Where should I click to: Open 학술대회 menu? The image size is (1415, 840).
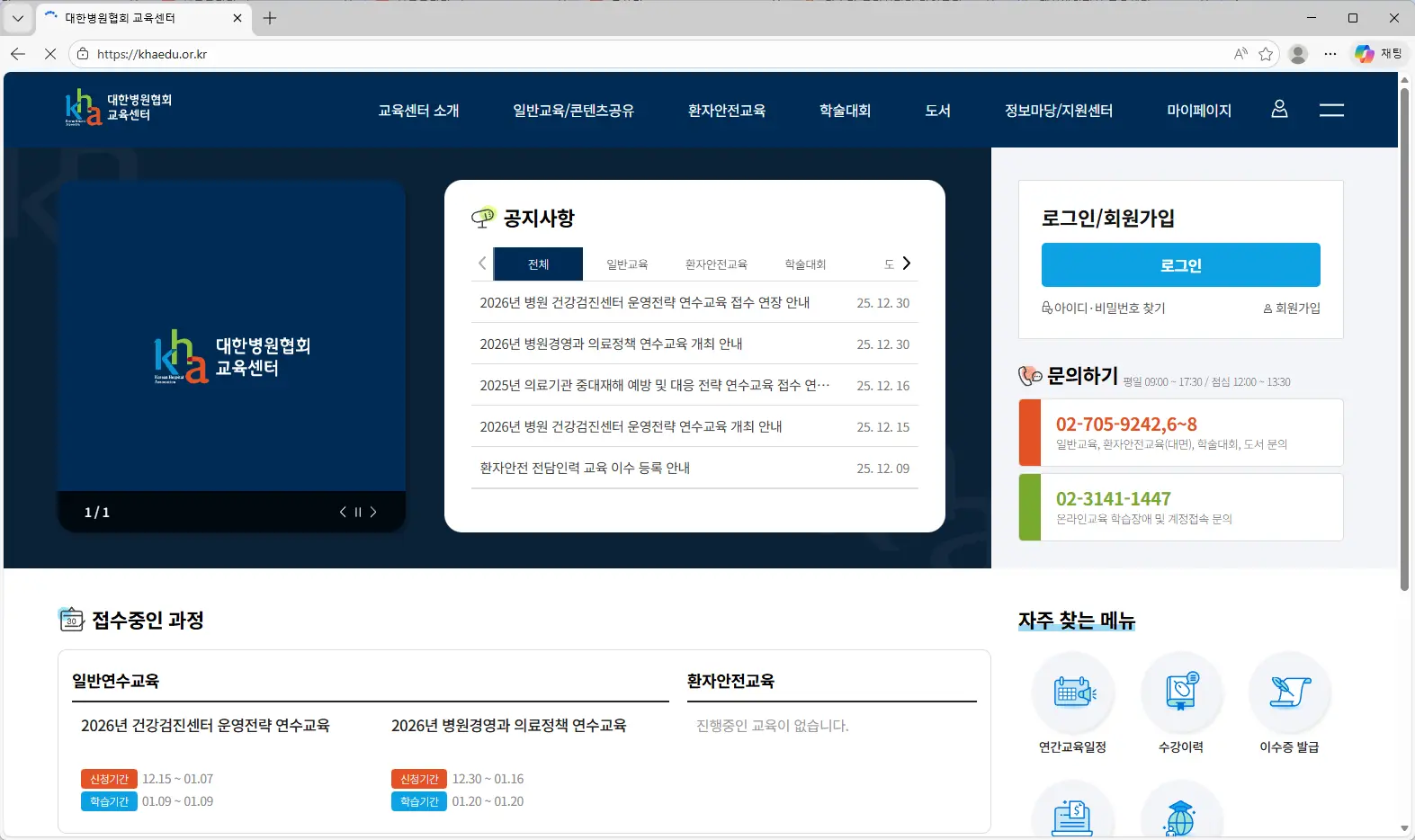click(x=845, y=110)
